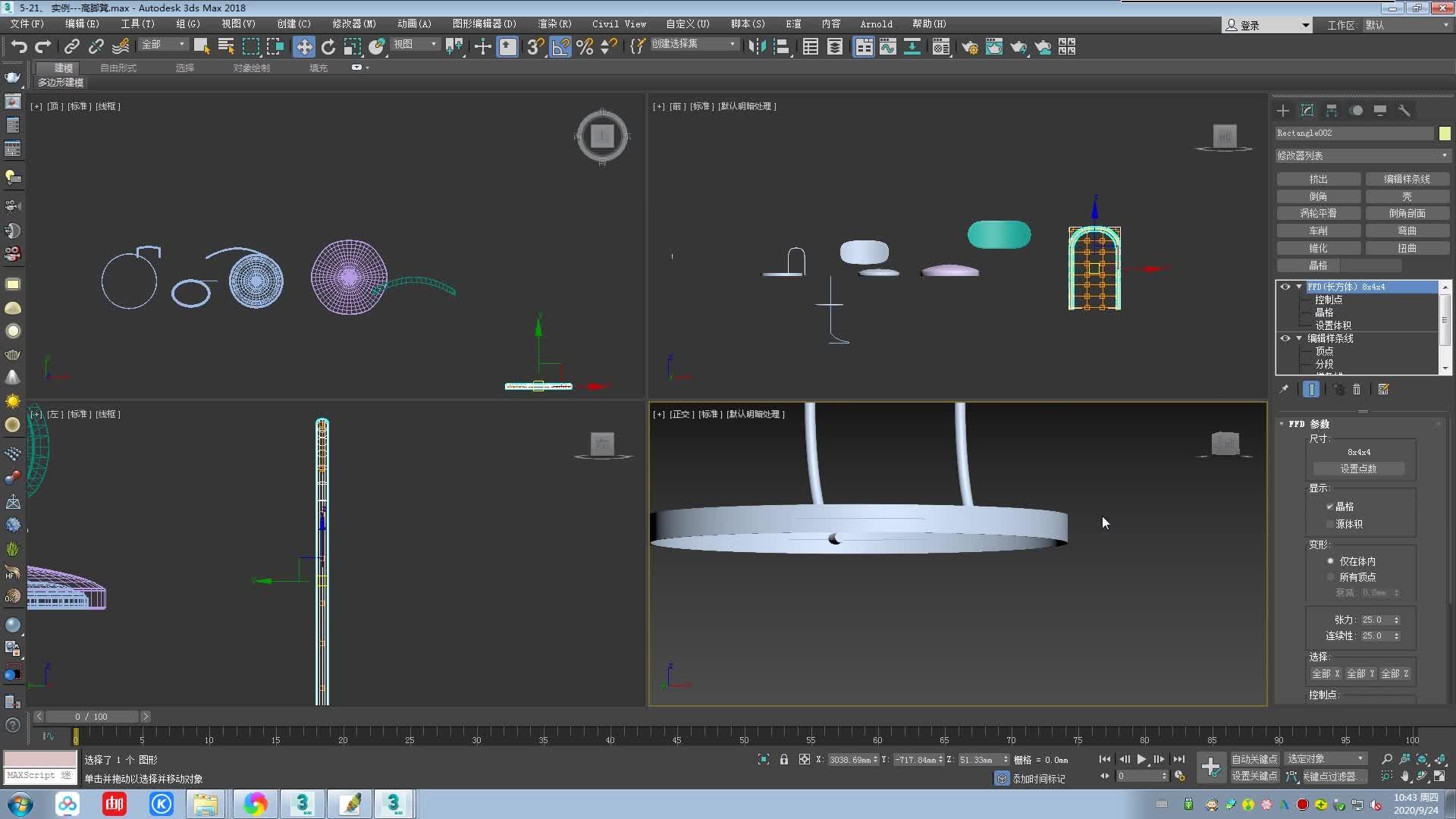This screenshot has height=819, width=1456.
Task: Open the 渲染(R) menu
Action: pyautogui.click(x=554, y=24)
